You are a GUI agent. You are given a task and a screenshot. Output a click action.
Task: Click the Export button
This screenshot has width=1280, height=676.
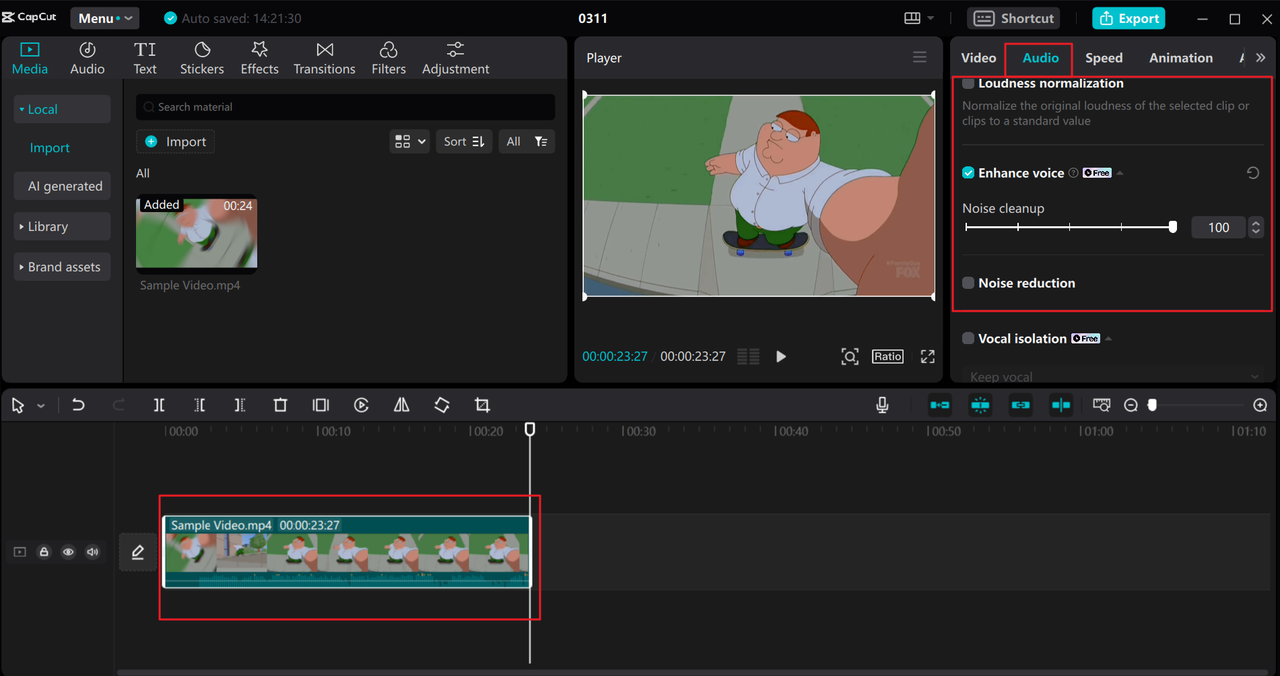(1128, 18)
